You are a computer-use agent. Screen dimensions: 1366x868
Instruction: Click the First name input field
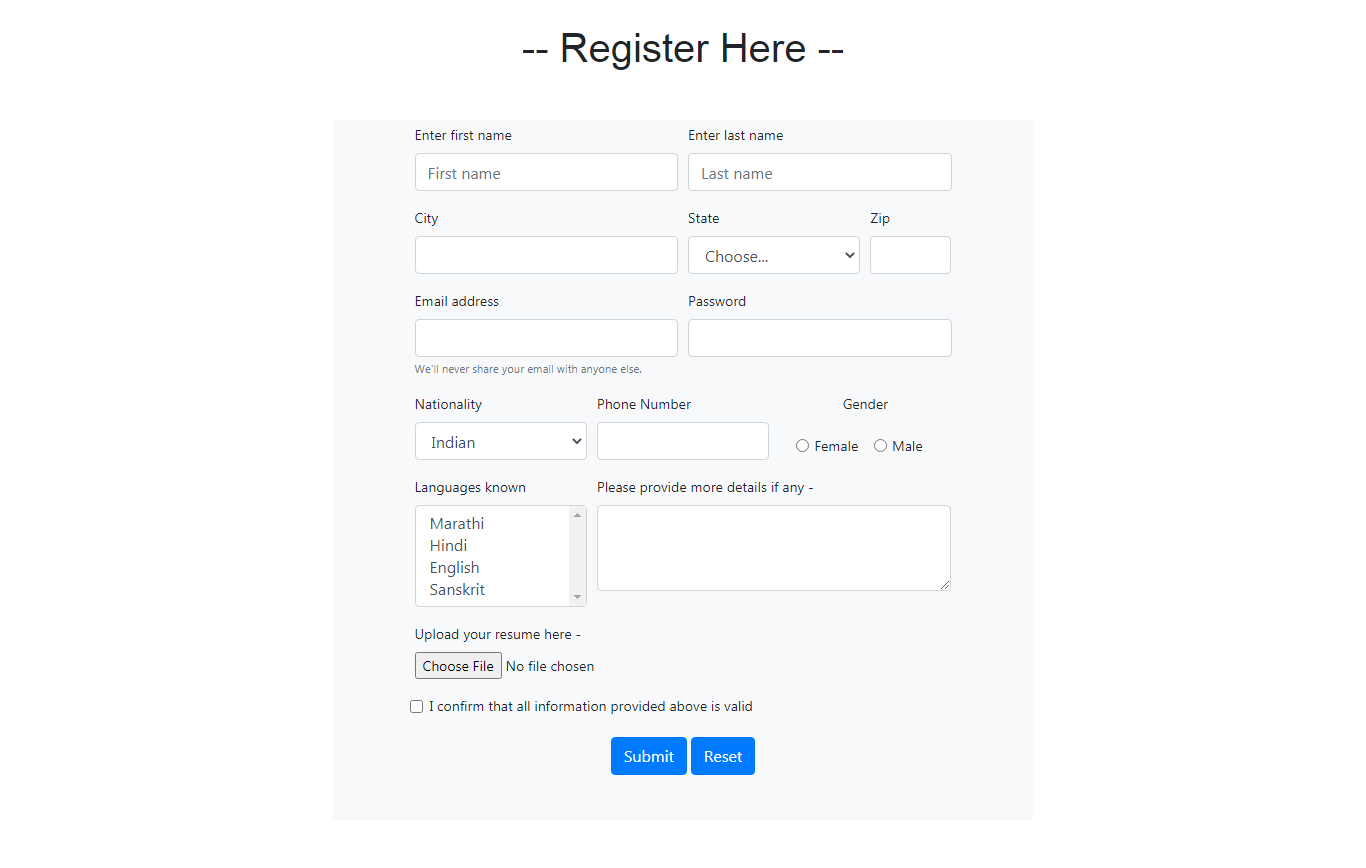(x=546, y=172)
